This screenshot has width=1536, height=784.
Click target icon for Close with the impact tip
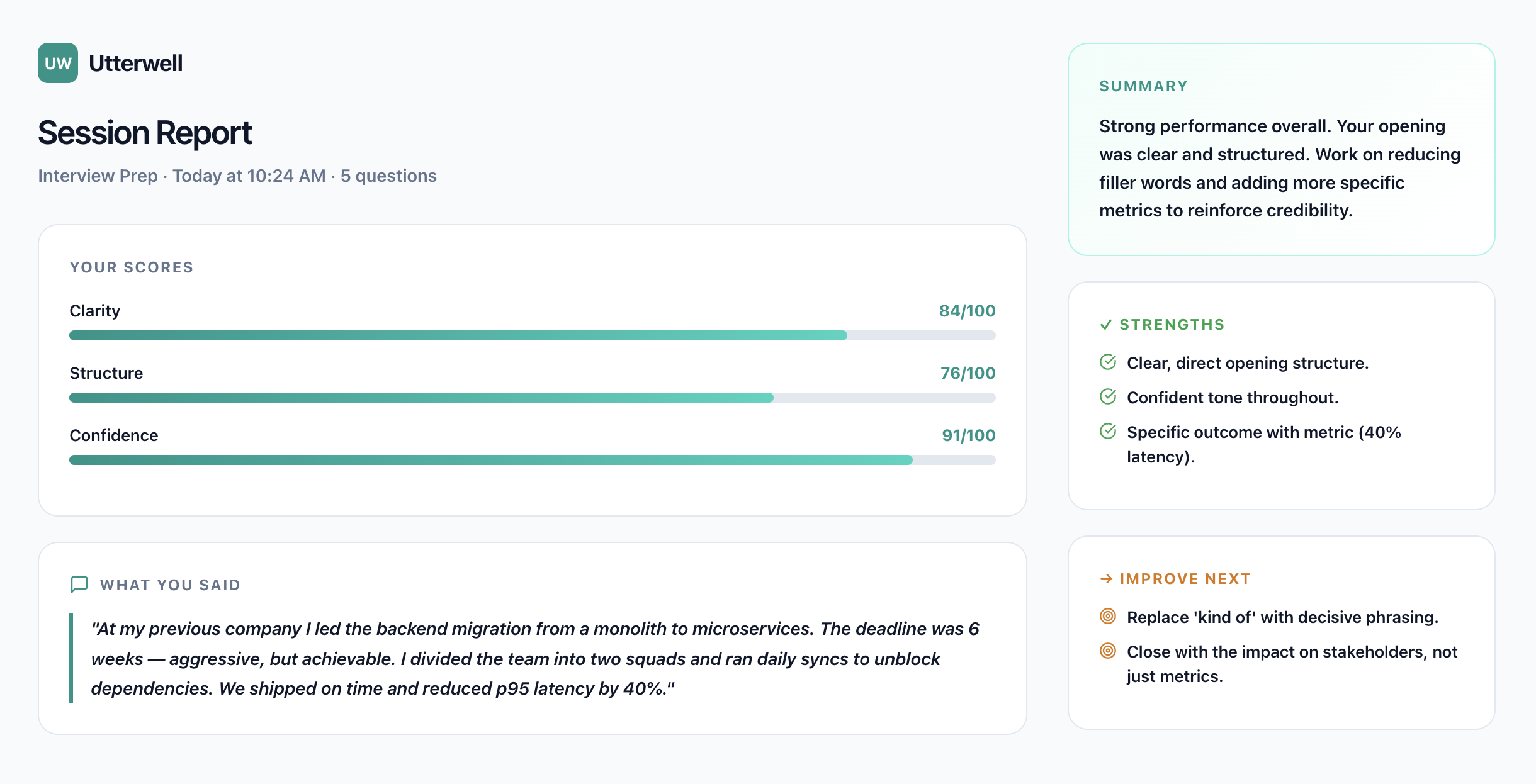click(1108, 651)
